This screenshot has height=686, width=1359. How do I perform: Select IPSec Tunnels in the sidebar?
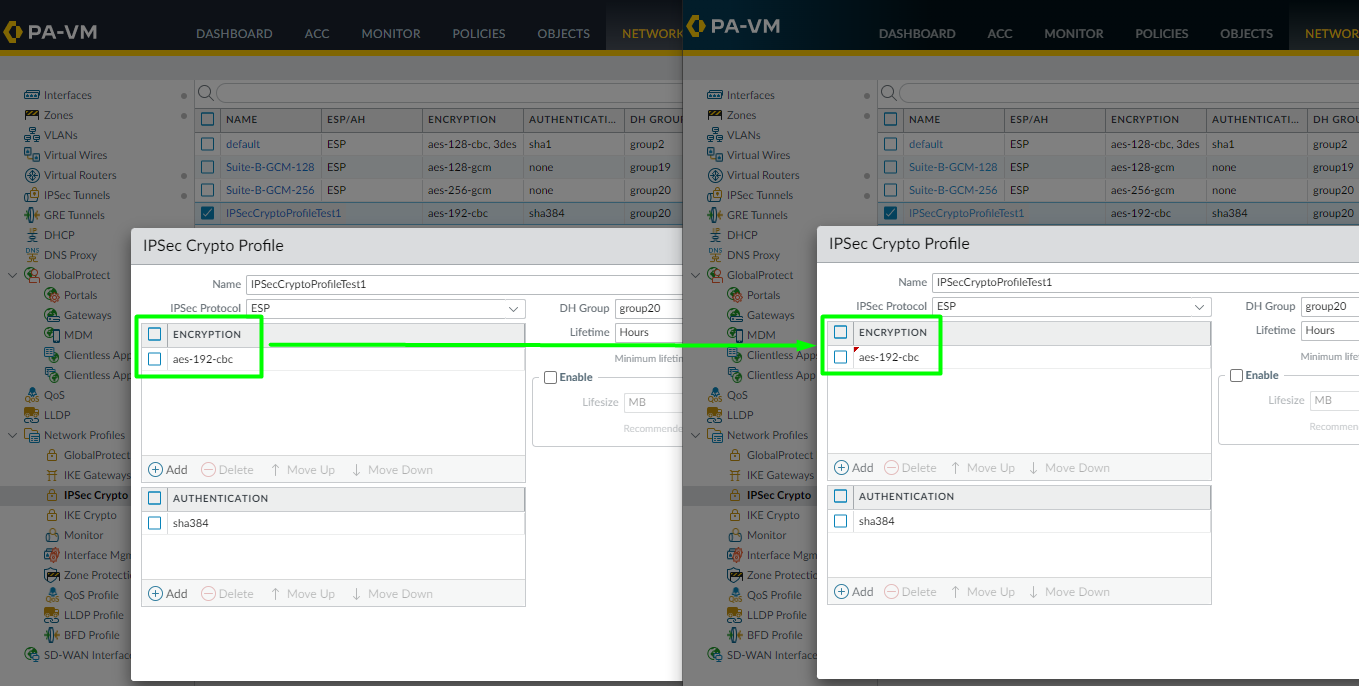[x=70, y=194]
